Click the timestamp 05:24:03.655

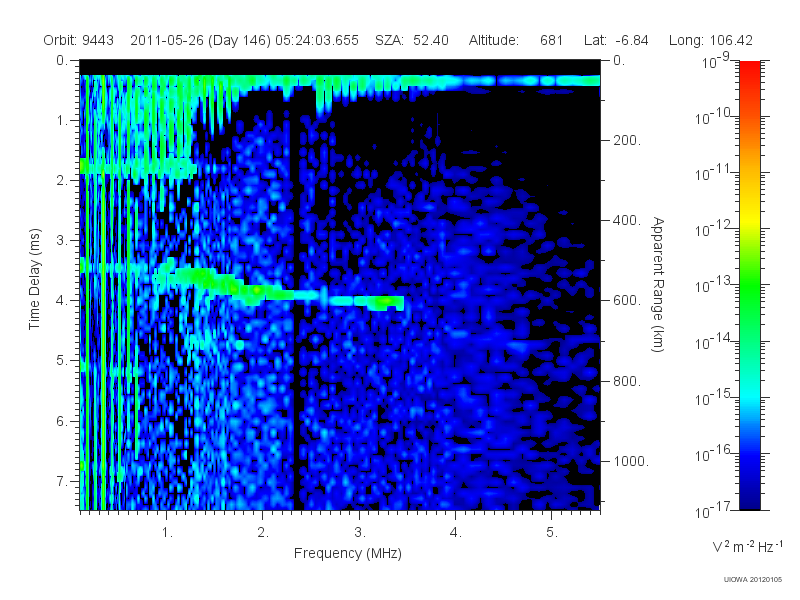coord(317,40)
